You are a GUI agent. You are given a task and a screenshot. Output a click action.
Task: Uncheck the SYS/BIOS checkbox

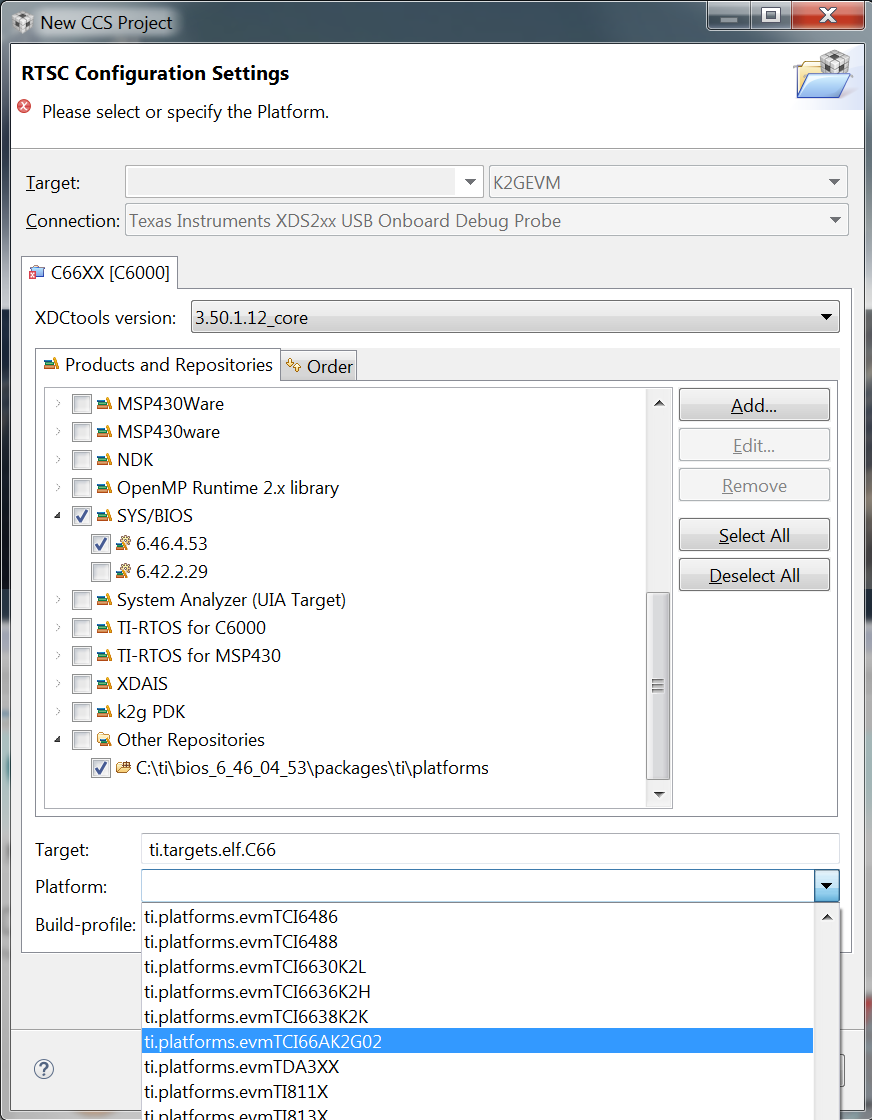[x=82, y=516]
